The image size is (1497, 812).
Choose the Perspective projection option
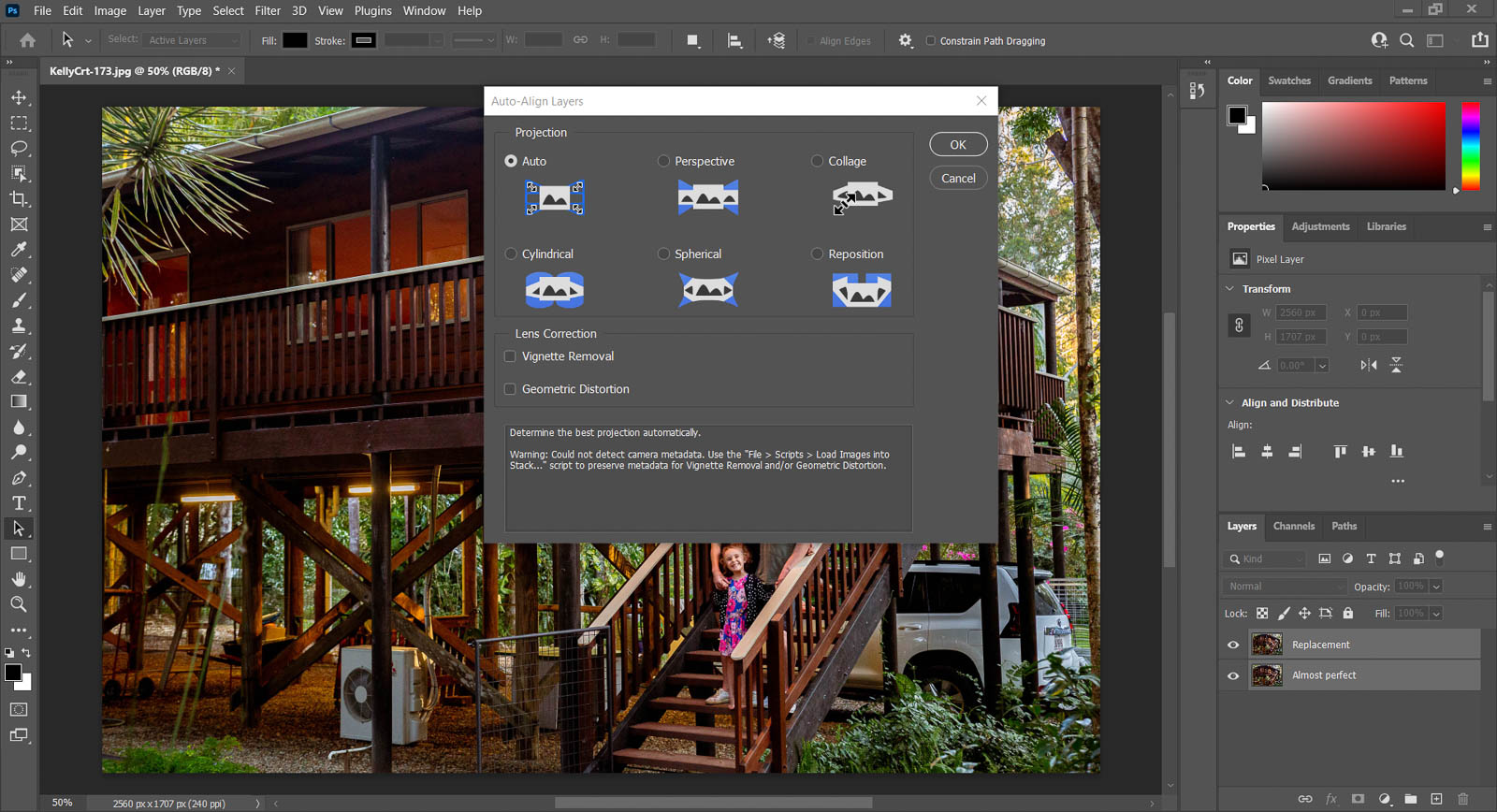point(664,161)
